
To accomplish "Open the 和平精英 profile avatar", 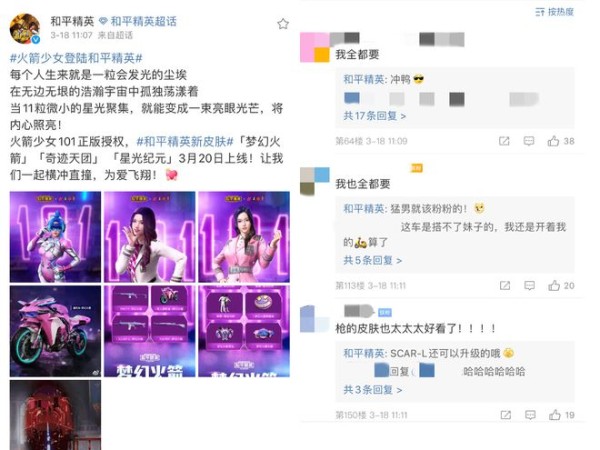I will pos(24,29).
